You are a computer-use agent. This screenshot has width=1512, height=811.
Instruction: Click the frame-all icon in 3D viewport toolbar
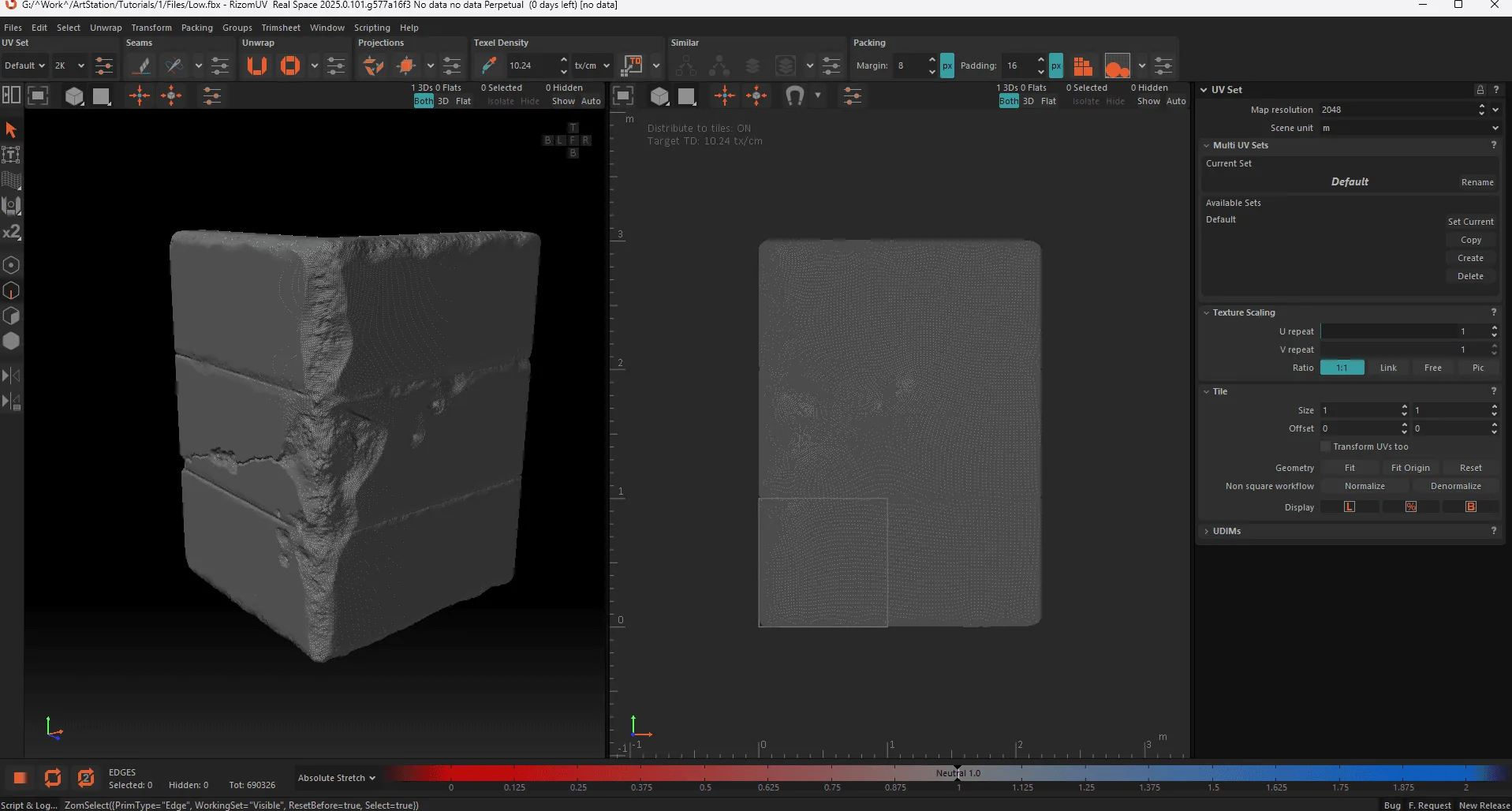click(x=38, y=96)
